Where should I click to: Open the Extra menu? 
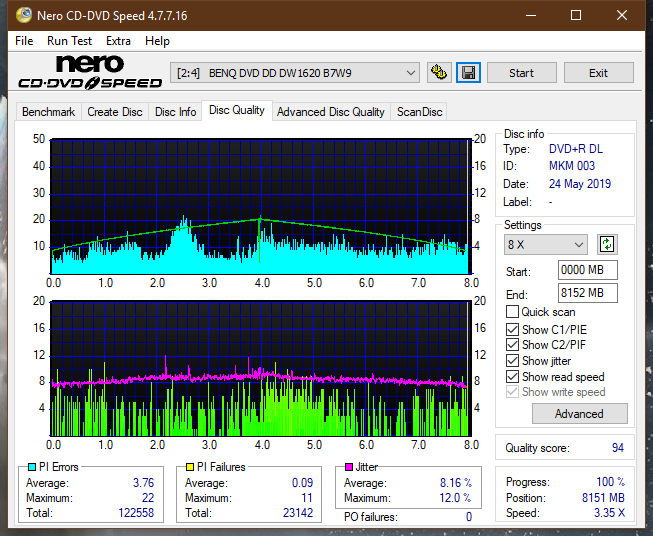(118, 41)
